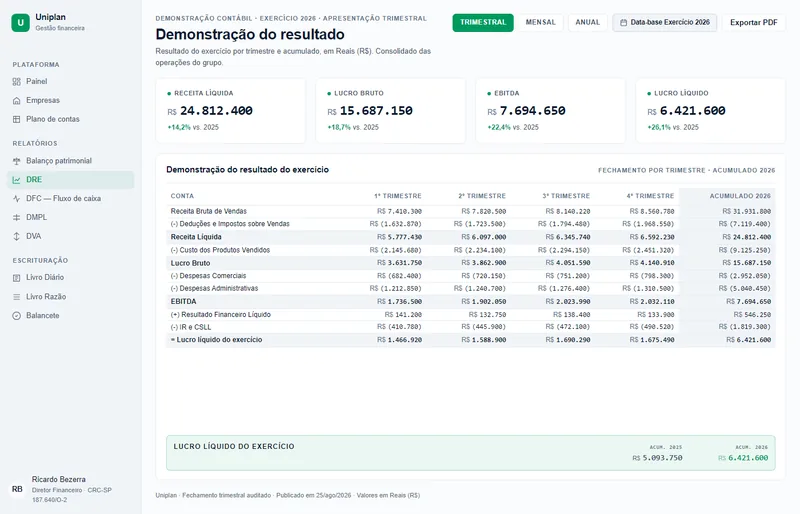Click the 2º Trimestre column header

(482, 196)
